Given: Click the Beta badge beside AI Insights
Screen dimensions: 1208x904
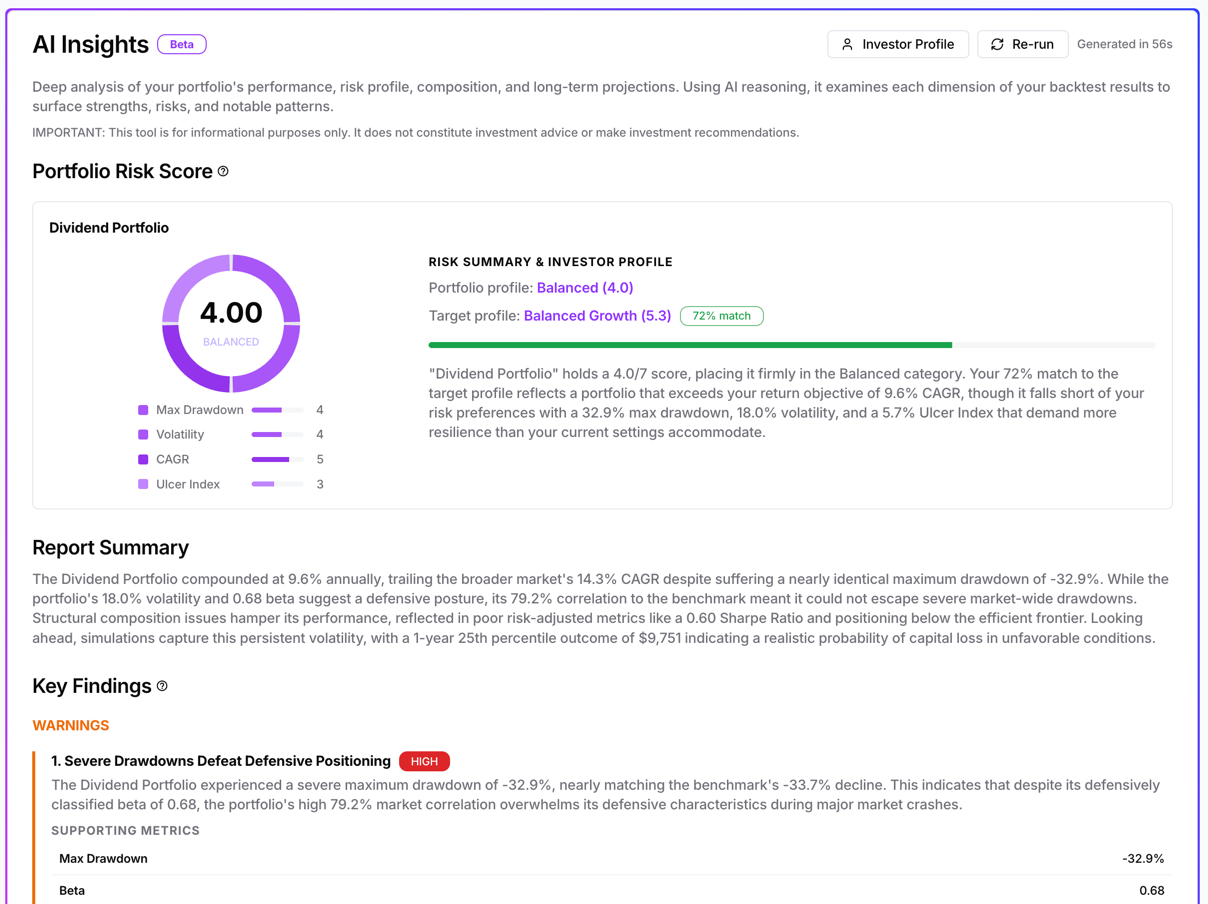Looking at the screenshot, I should point(181,44).
